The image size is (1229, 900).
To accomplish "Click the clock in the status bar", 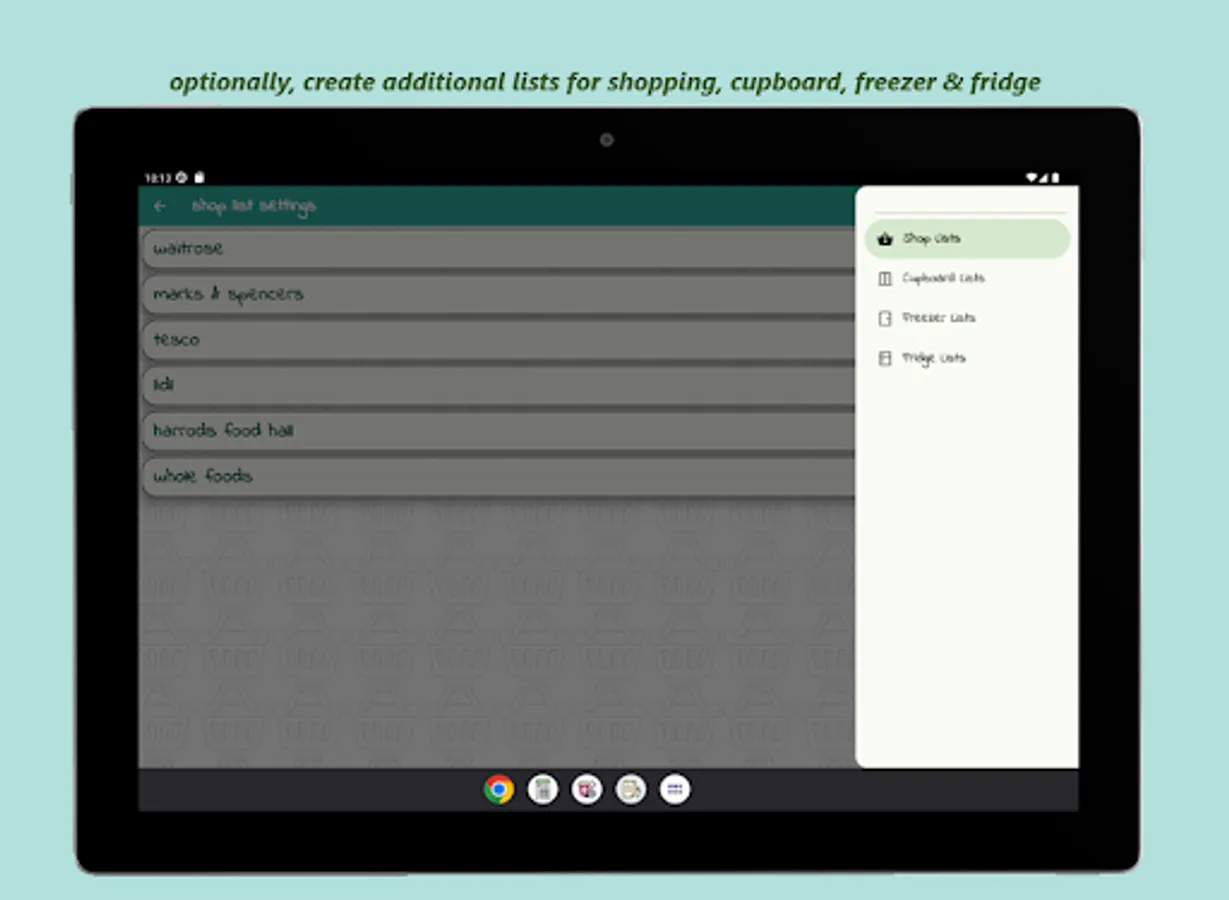I will [x=158, y=178].
